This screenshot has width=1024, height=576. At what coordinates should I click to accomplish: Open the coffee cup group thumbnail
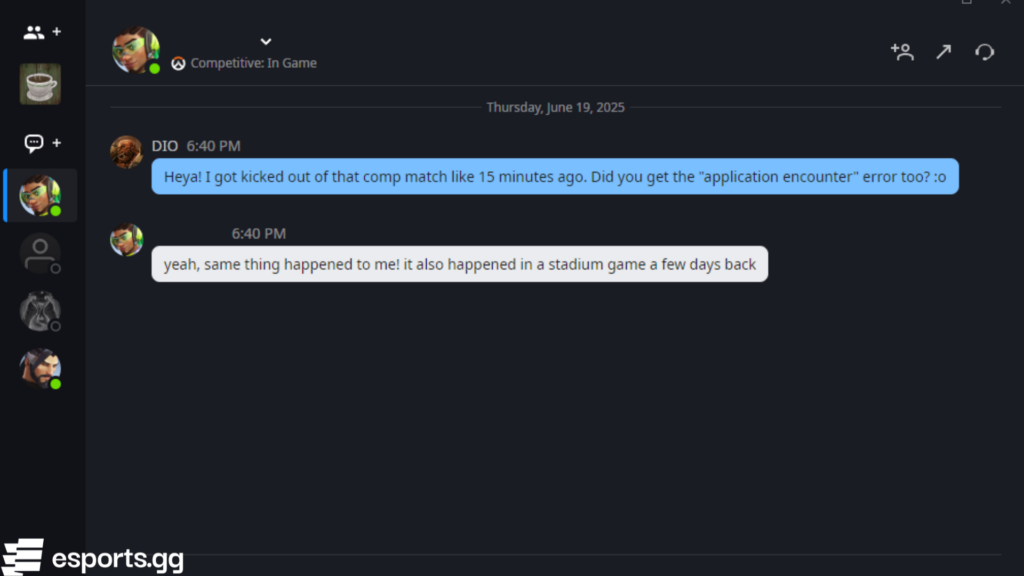pos(40,84)
